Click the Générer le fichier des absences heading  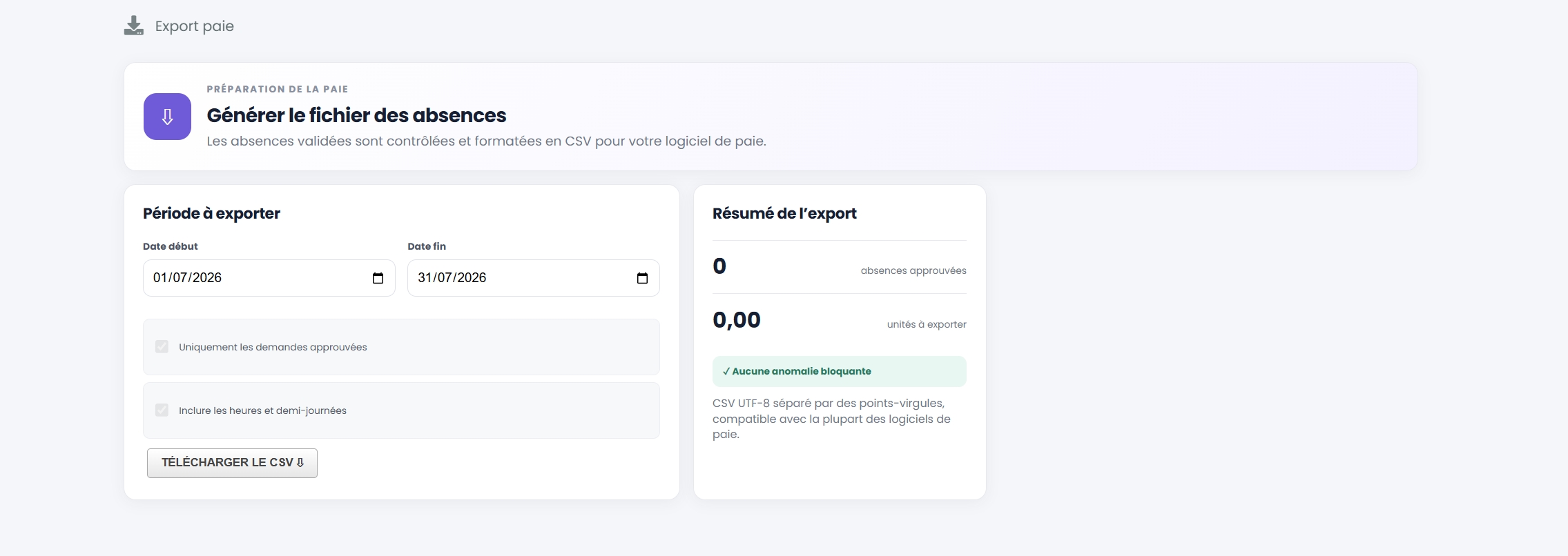[x=356, y=115]
